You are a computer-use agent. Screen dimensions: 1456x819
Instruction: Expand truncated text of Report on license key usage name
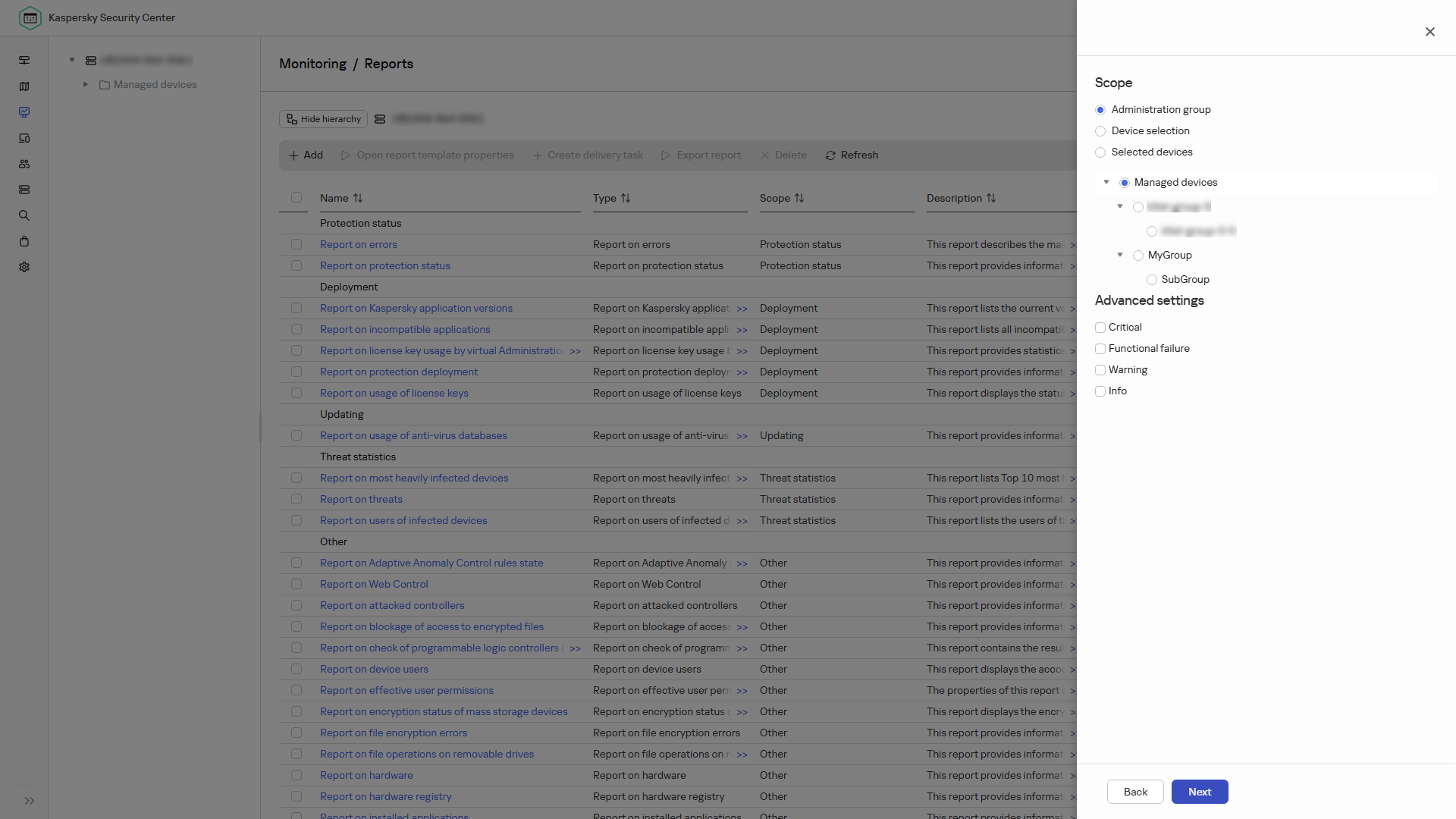[576, 351]
